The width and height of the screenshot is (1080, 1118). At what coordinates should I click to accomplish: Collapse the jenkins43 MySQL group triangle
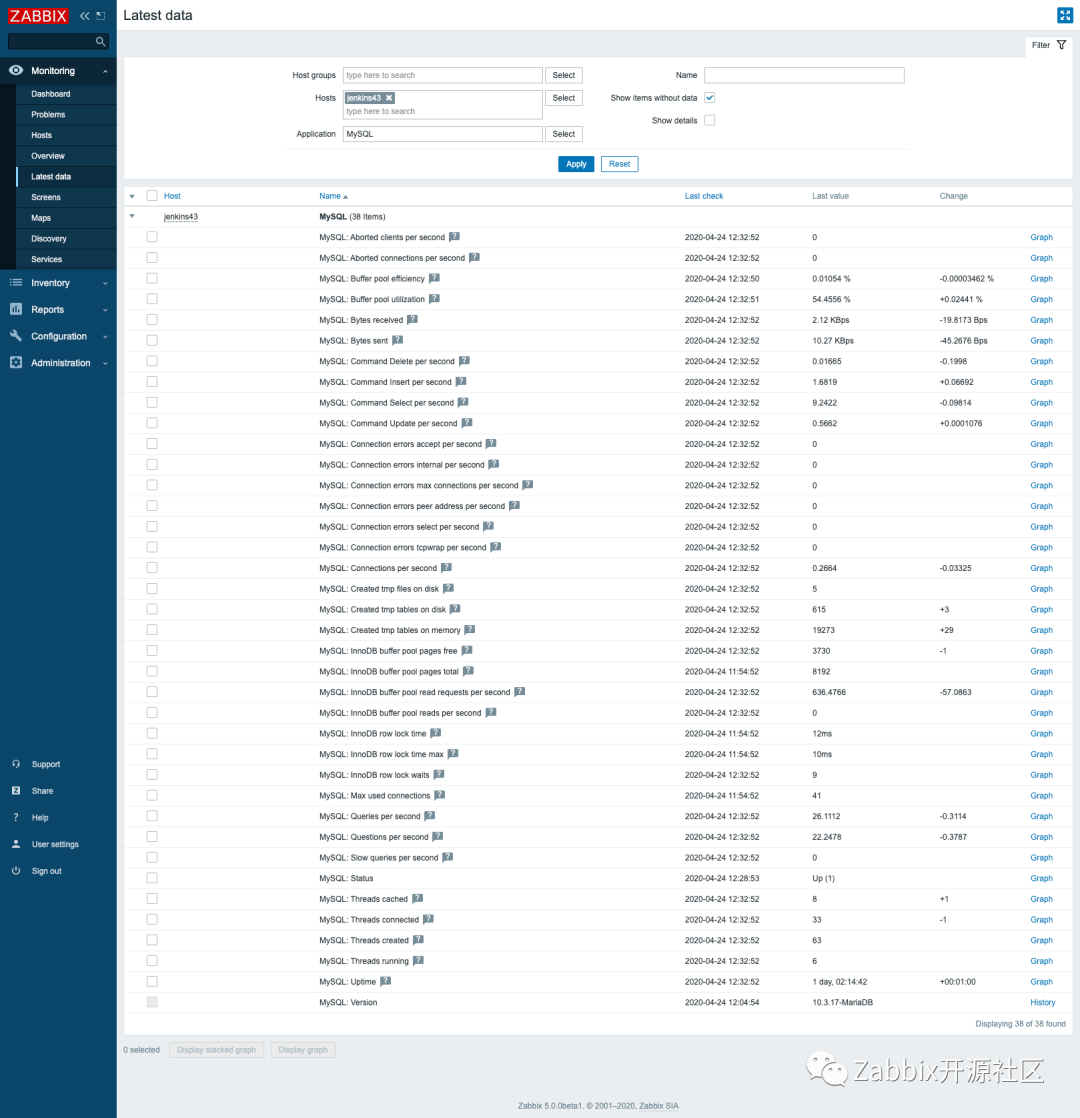132,216
